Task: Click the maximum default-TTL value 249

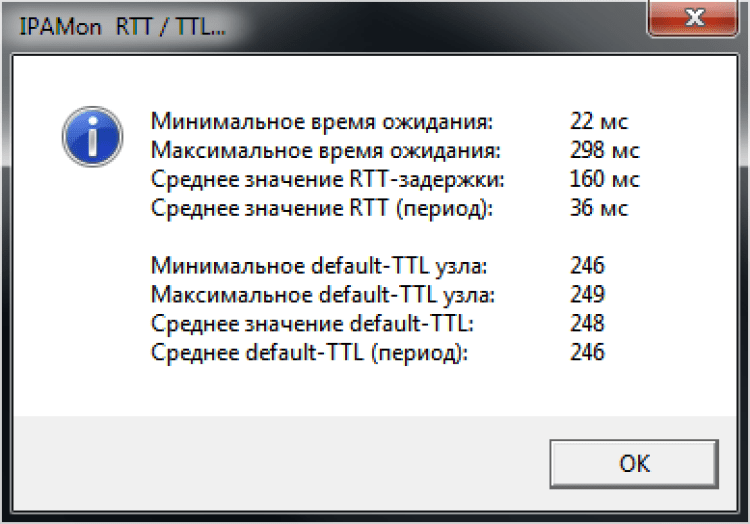Action: (x=587, y=295)
